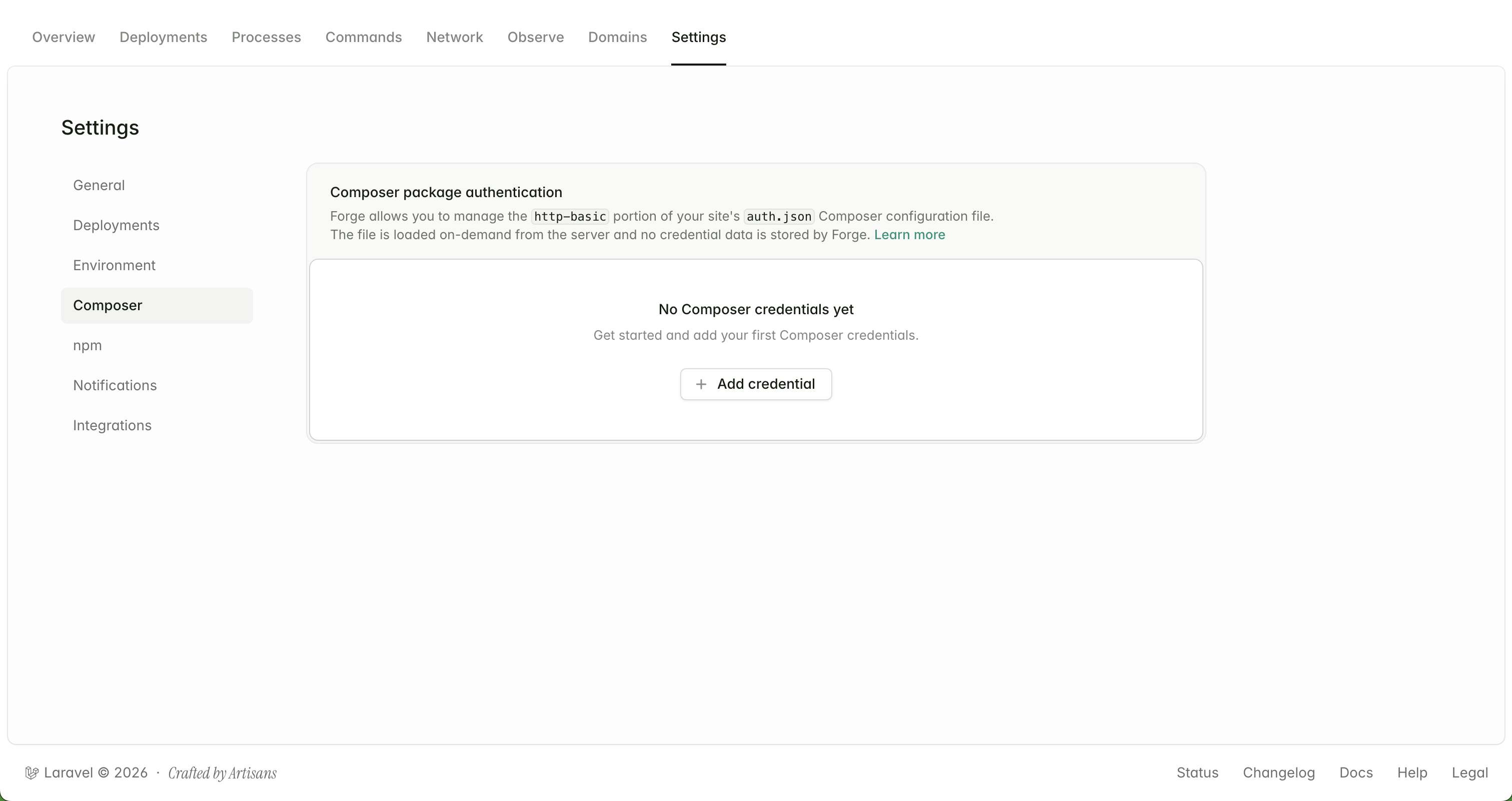
Task: Open the Help footer link
Action: (x=1412, y=773)
